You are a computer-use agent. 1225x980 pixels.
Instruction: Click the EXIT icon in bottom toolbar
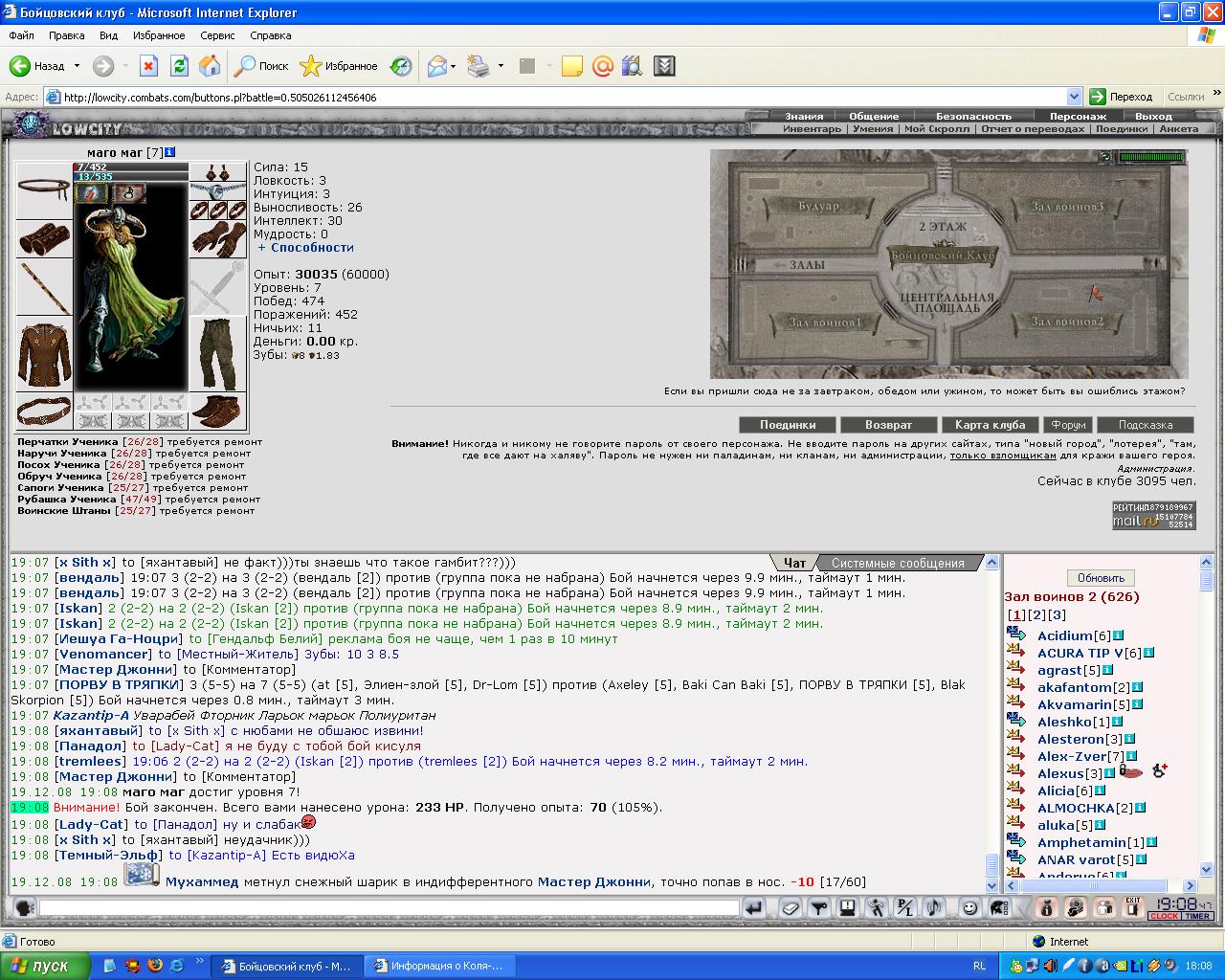[1133, 907]
